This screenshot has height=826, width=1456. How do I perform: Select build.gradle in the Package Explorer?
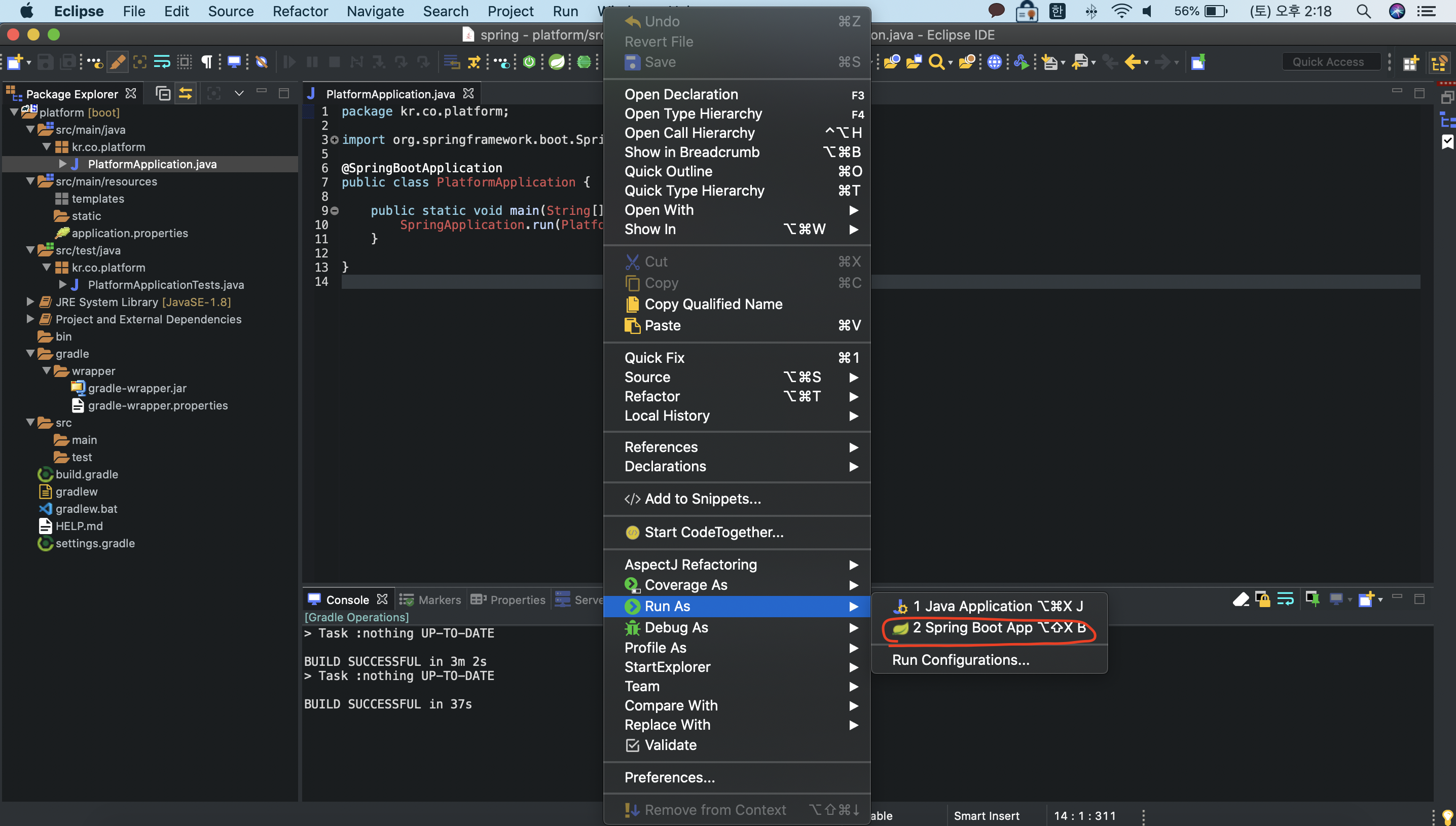point(87,474)
